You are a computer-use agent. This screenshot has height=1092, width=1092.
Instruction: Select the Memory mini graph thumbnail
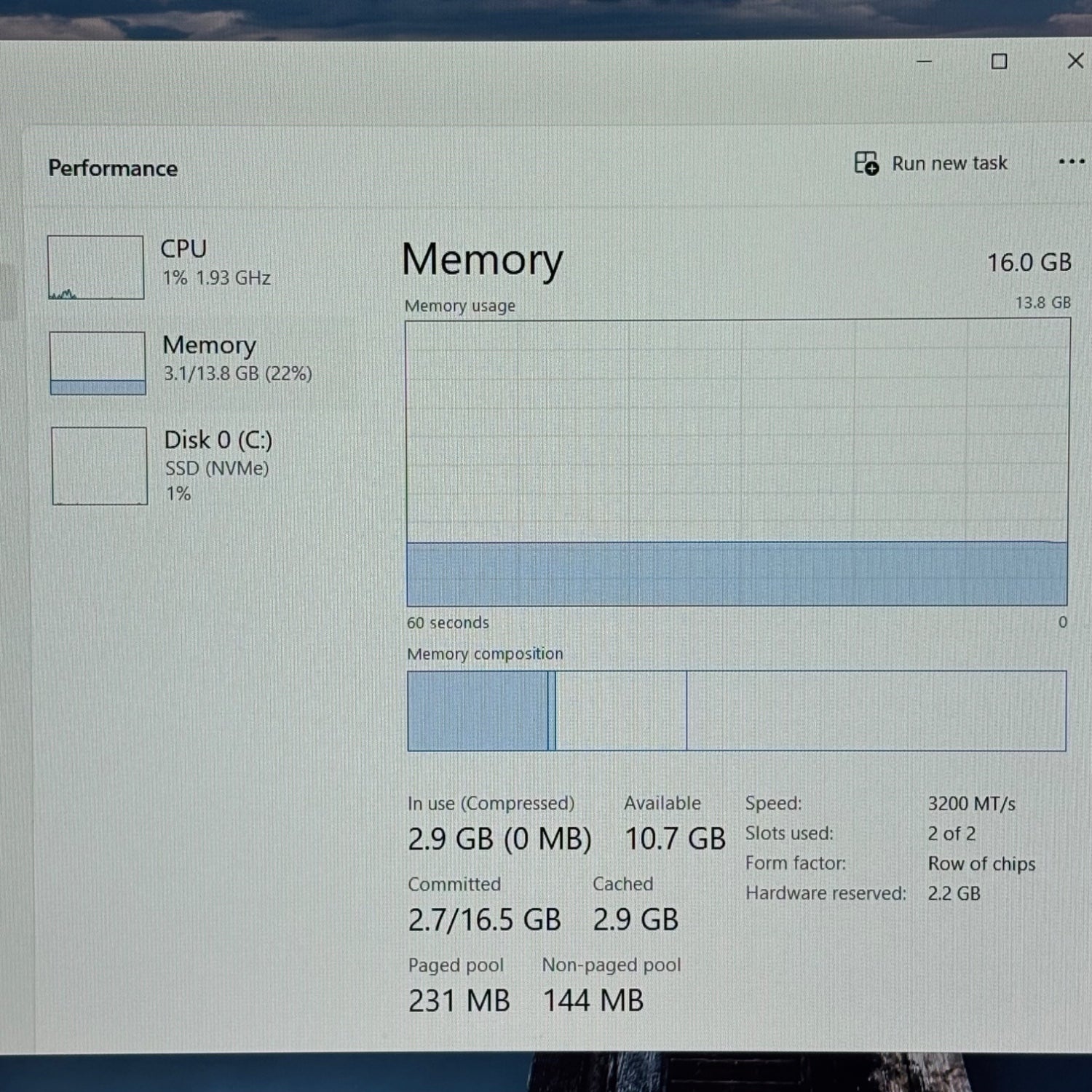(x=98, y=363)
